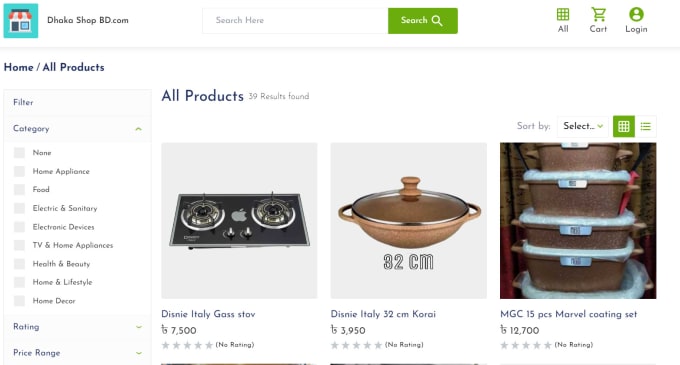
Task: Expand the Price Range filter section
Action: tap(139, 353)
